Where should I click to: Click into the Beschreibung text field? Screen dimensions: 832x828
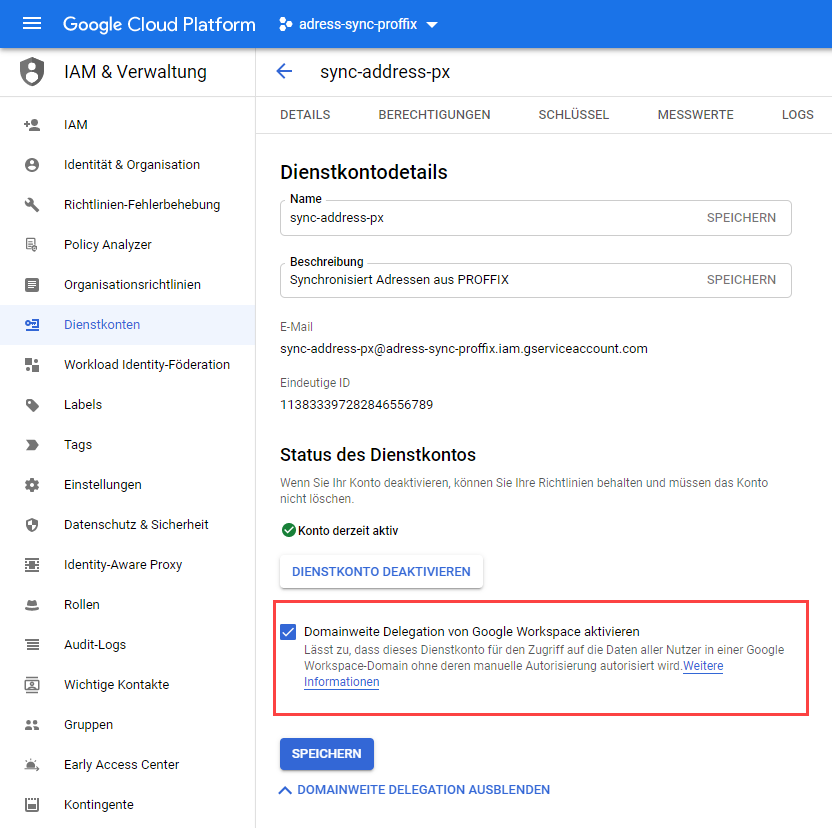tap(490, 280)
